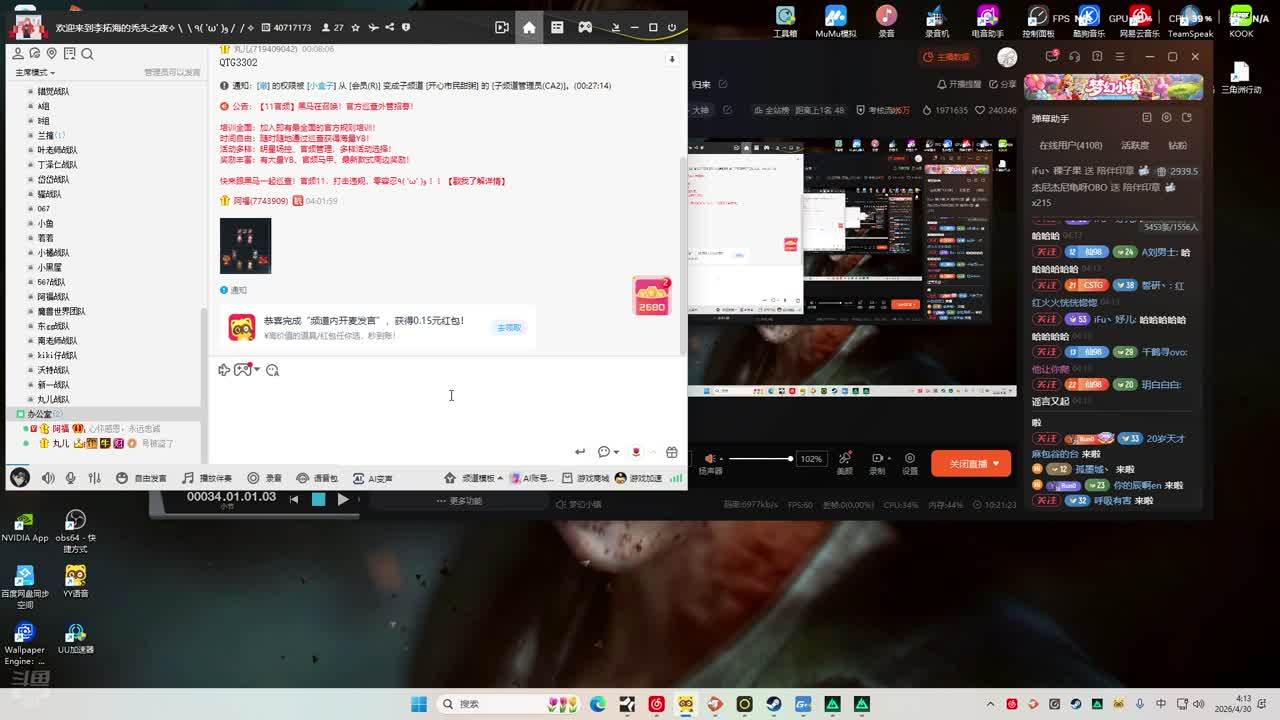Open the Wallpaper Engine desktop icon
This screenshot has width=1280, height=720.
[x=25, y=645]
